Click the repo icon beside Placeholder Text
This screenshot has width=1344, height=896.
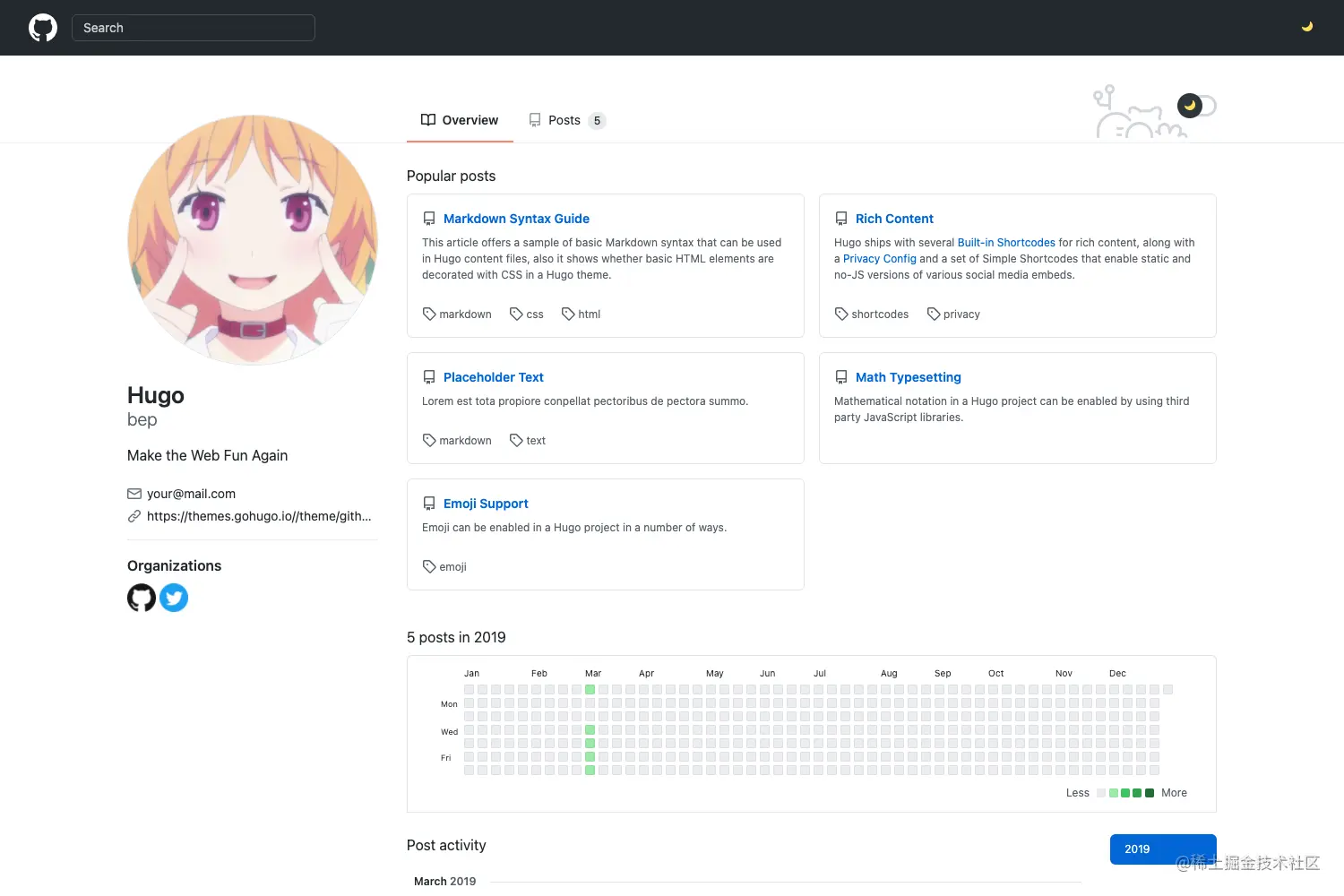click(x=429, y=377)
